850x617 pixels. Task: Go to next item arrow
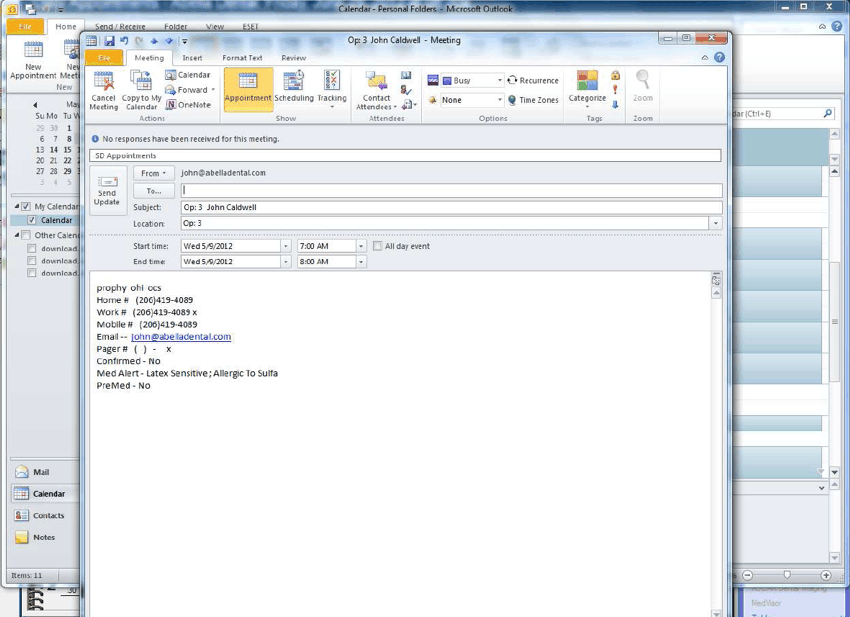pyautogui.click(x=169, y=41)
